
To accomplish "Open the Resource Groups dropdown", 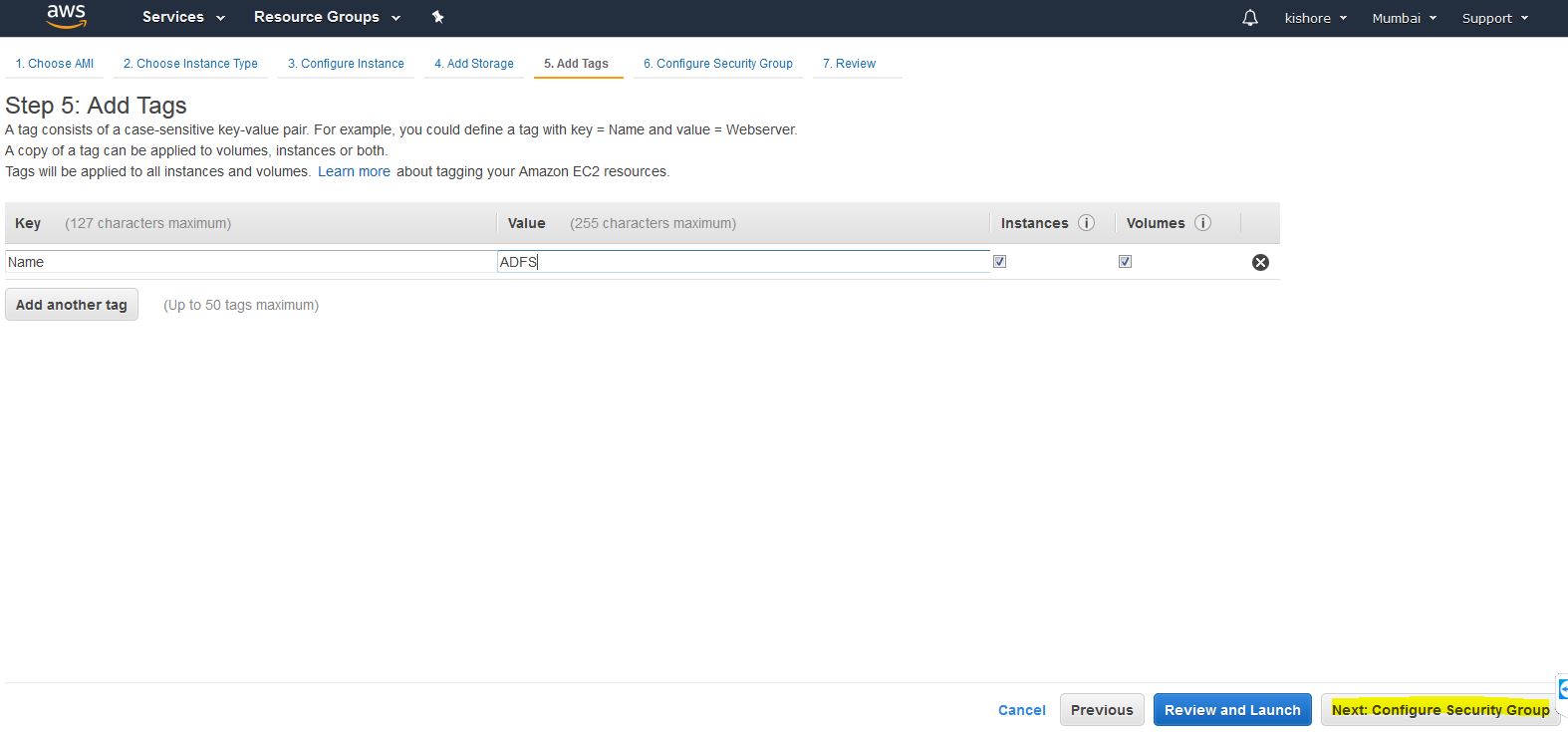I will tap(327, 17).
